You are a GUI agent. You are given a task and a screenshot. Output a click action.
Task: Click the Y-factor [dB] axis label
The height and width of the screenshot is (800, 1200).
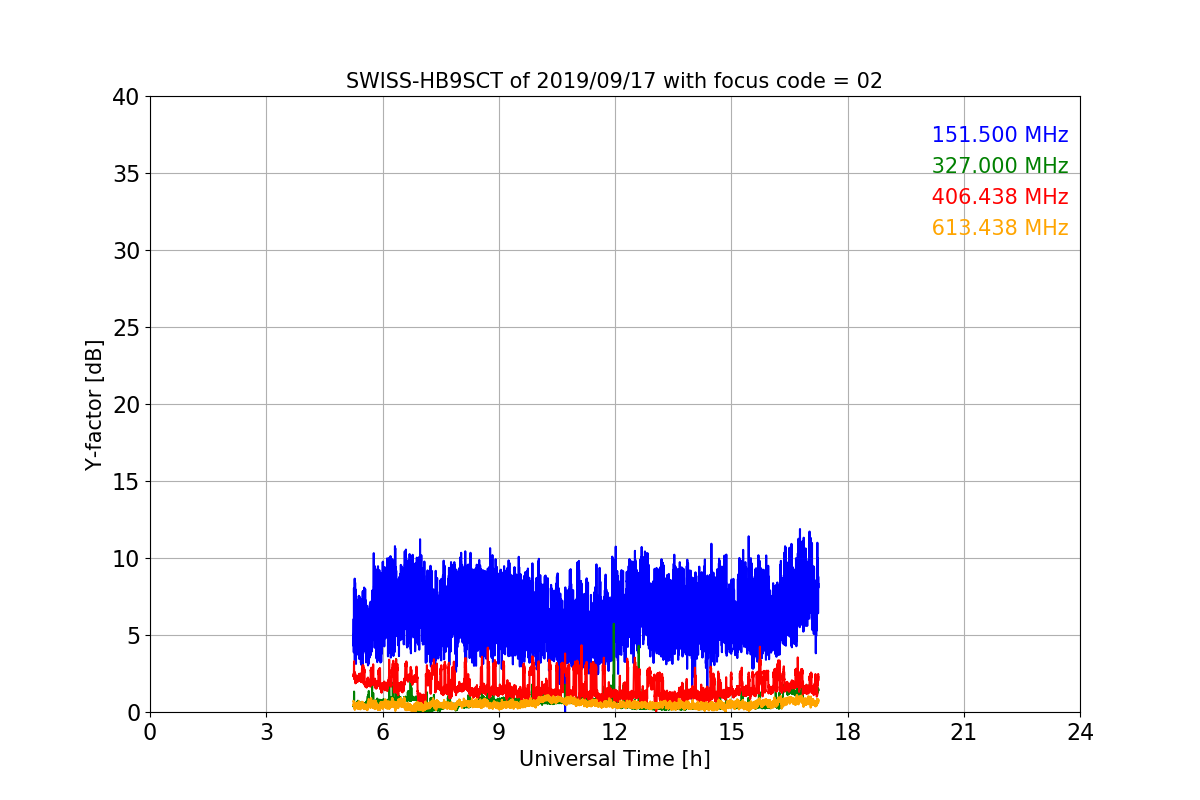94,405
